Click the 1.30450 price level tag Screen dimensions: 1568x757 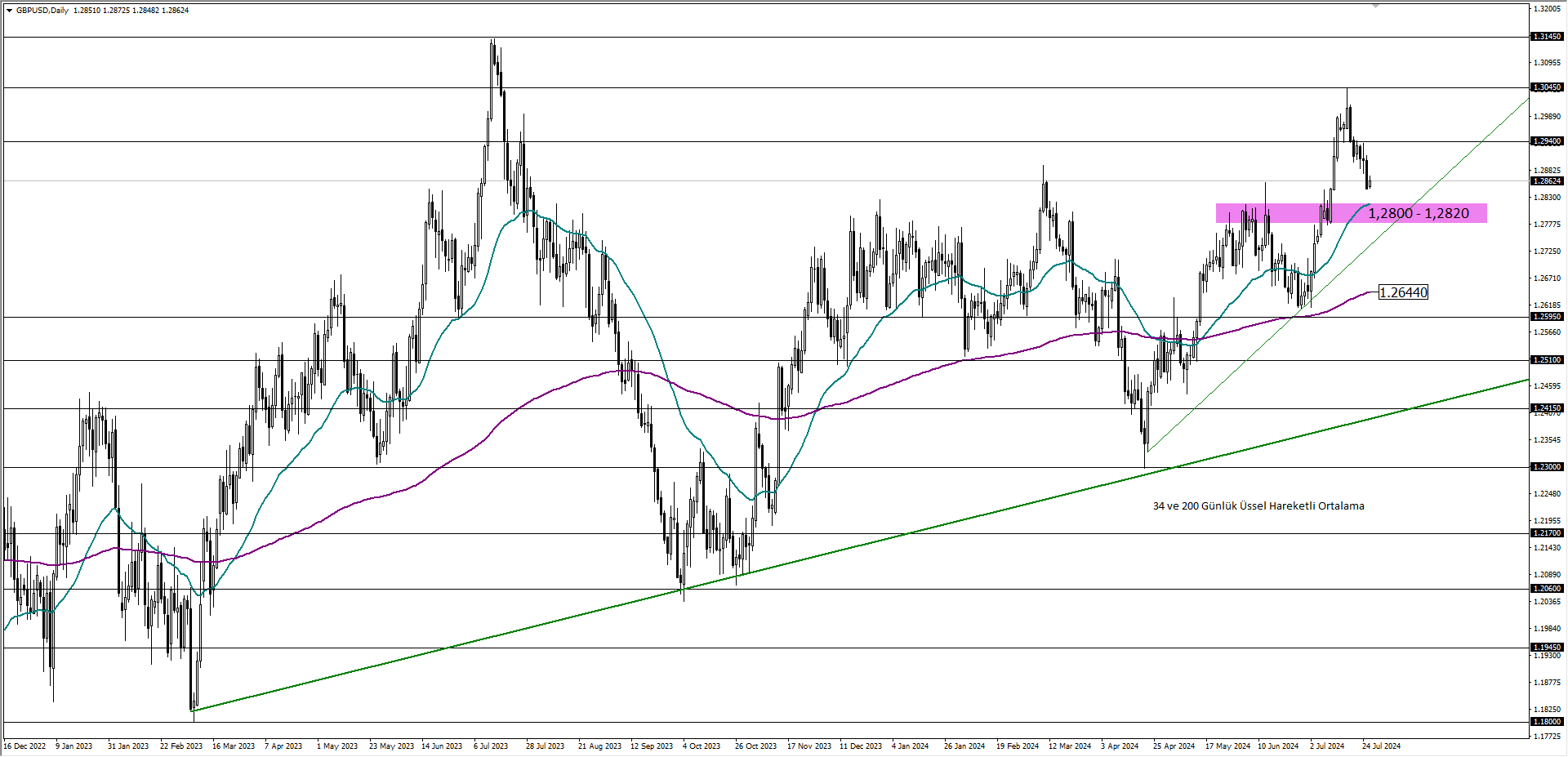[x=1547, y=87]
